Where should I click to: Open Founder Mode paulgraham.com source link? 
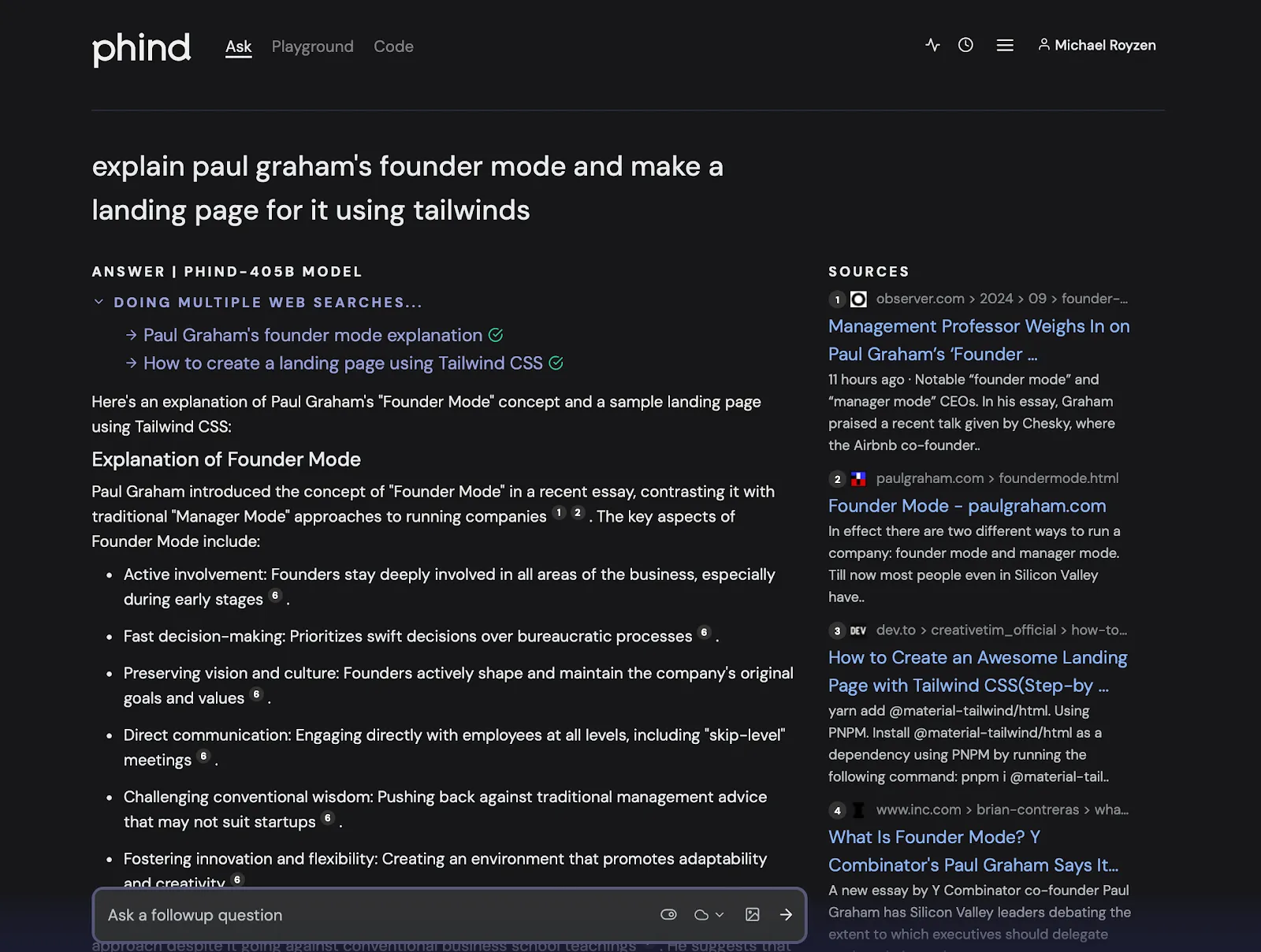(x=967, y=506)
